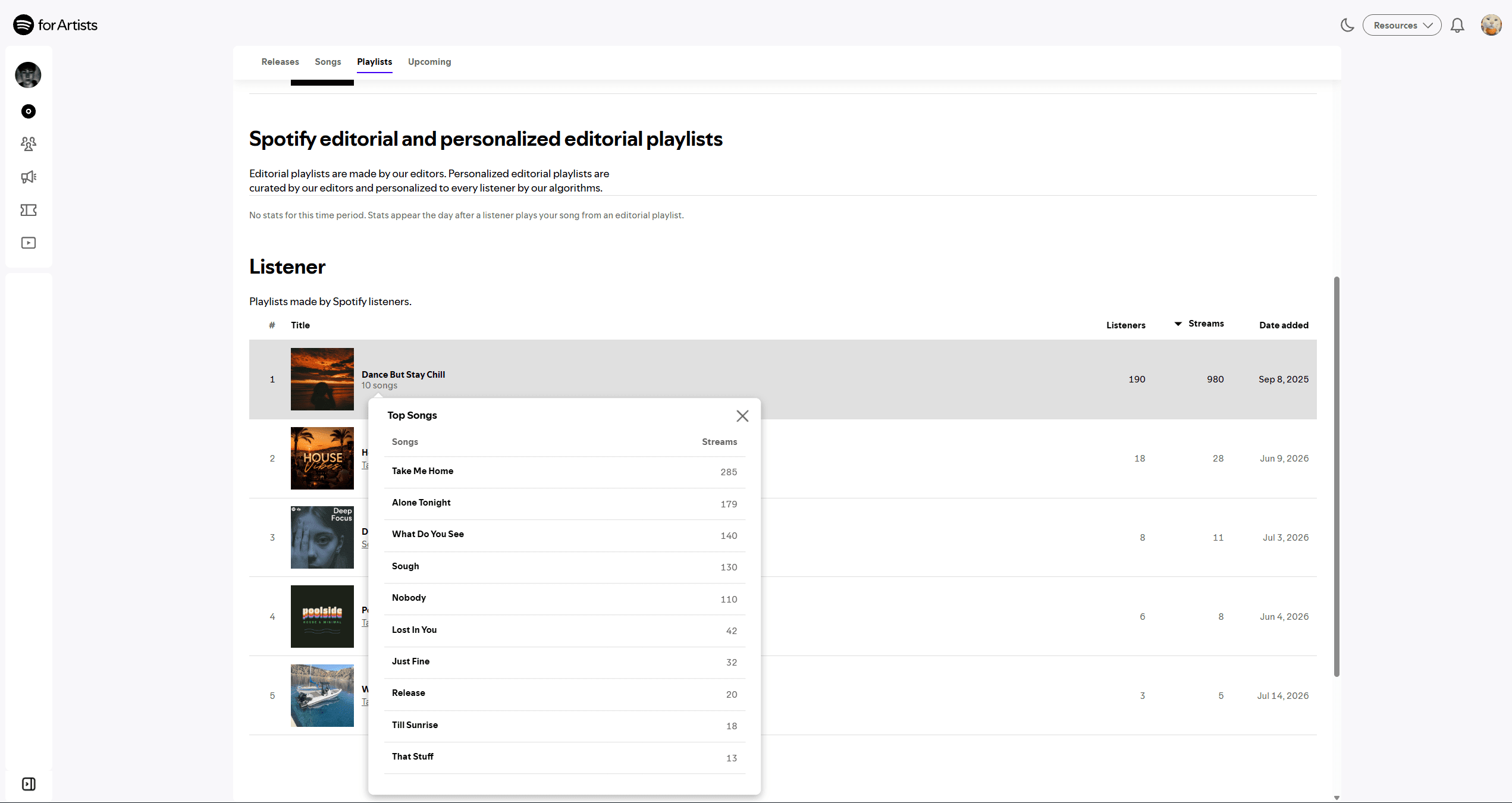Click the House Vibes playlist cover
The height and width of the screenshot is (803, 1512).
click(x=322, y=458)
